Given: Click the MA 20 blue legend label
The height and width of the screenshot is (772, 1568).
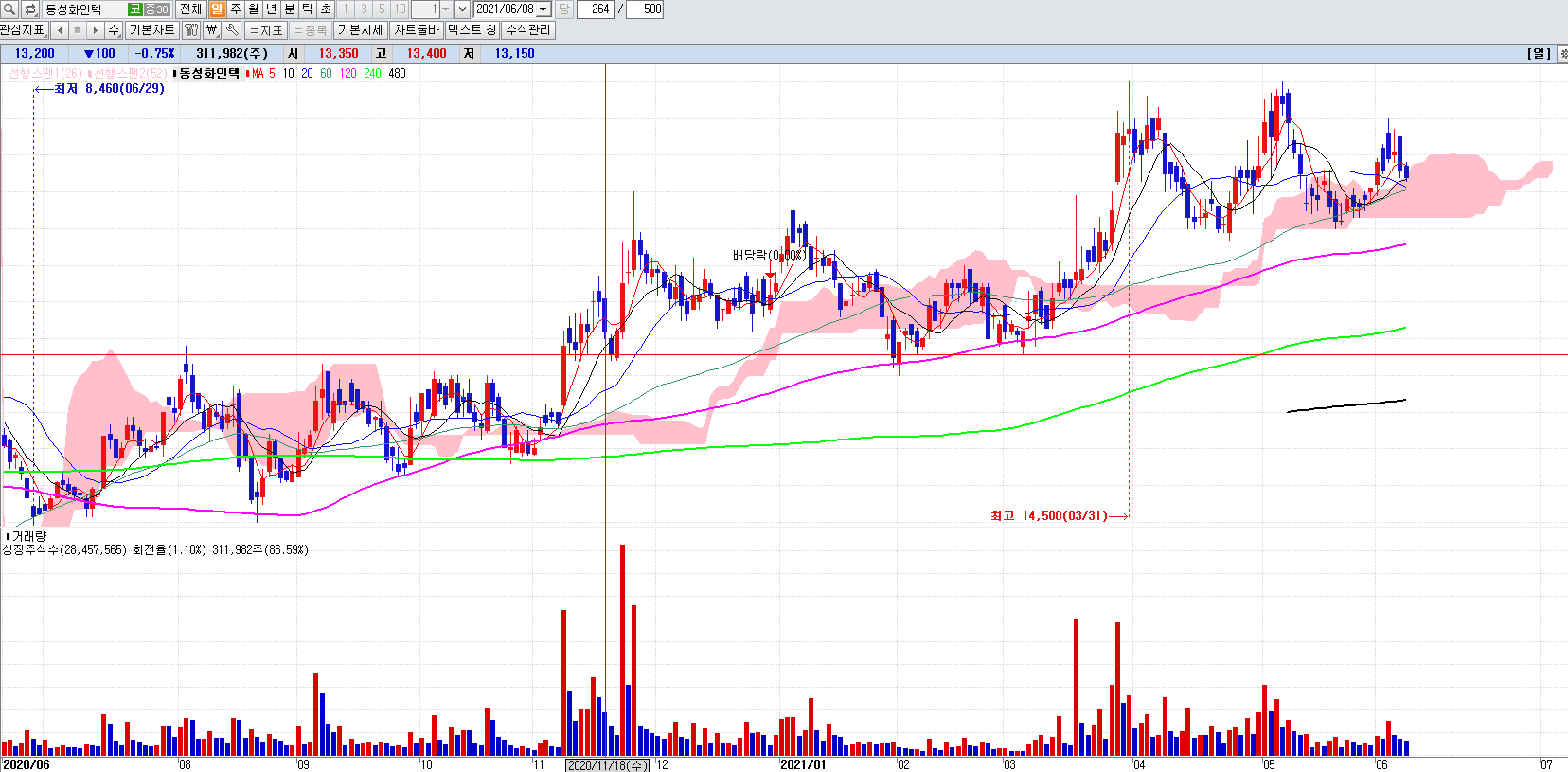Looking at the screenshot, I should click(x=307, y=73).
